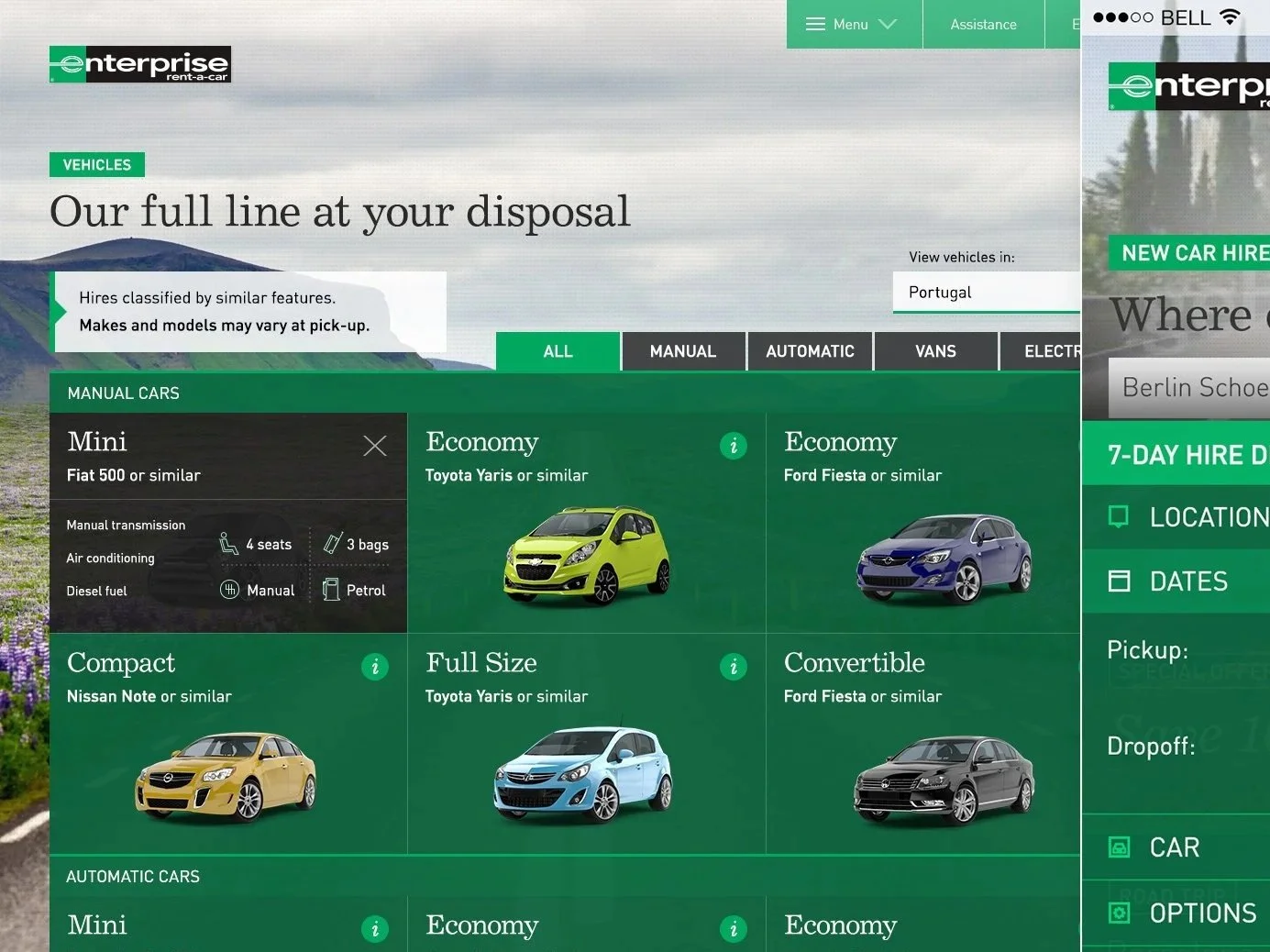The image size is (1270, 952).
Task: Click 'Makes and models may vary' notice
Action: (x=225, y=326)
